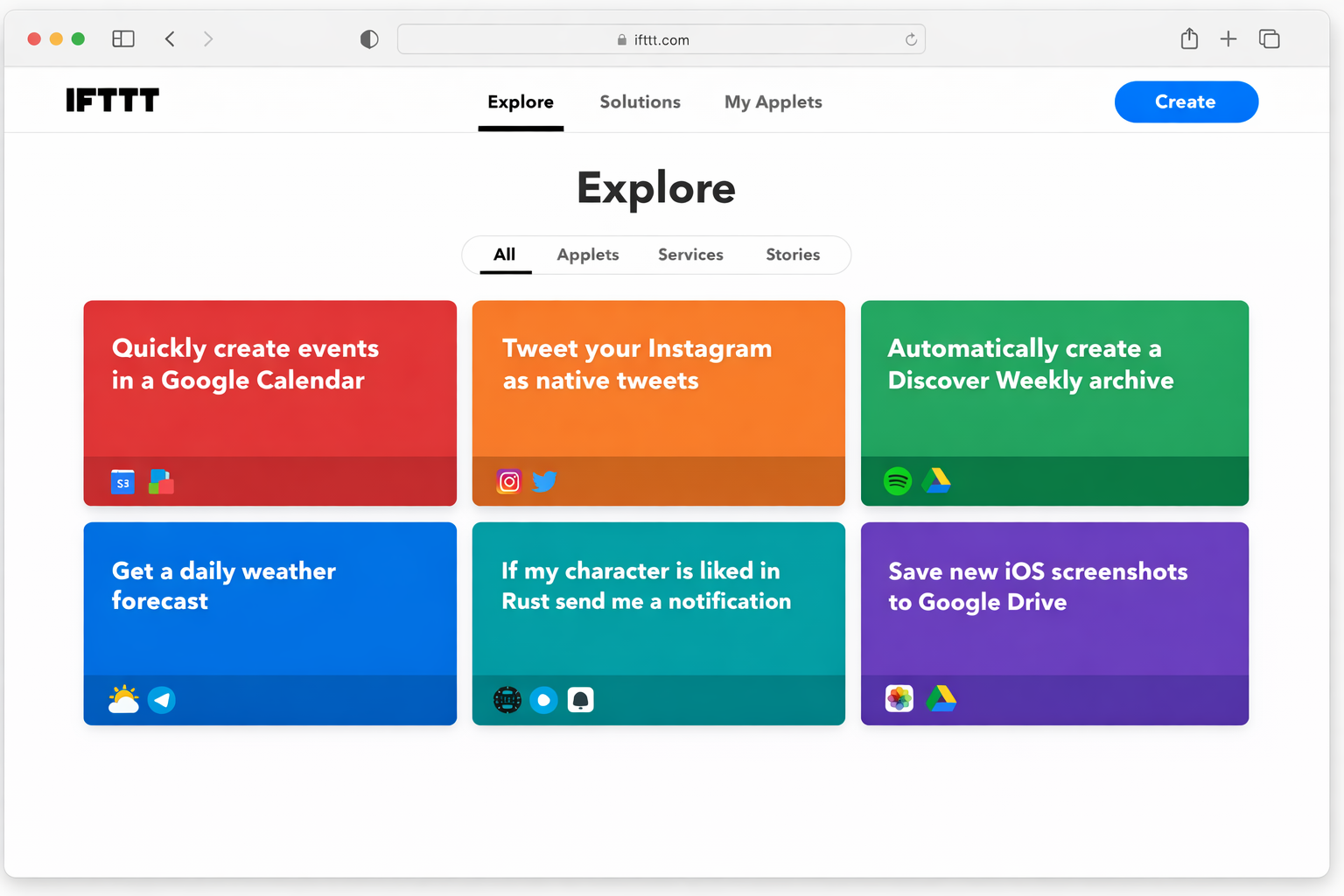Click the weather sun-cloud icon
This screenshot has width=1344, height=896.
tap(123, 699)
